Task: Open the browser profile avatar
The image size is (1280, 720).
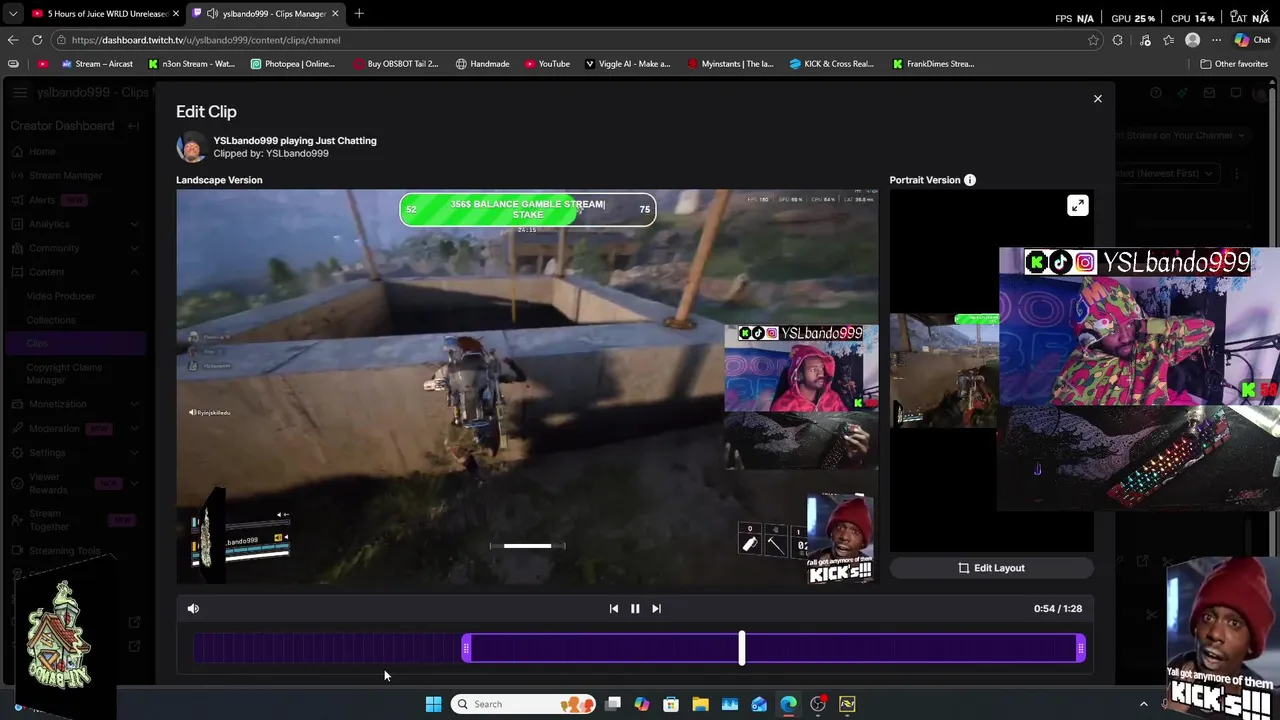Action: pyautogui.click(x=1192, y=40)
